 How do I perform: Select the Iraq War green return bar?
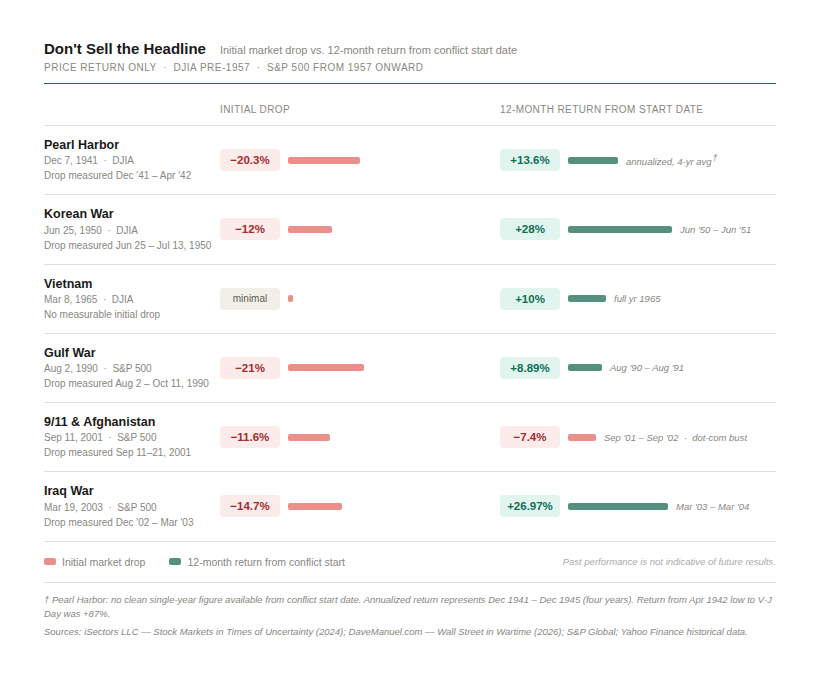(617, 506)
